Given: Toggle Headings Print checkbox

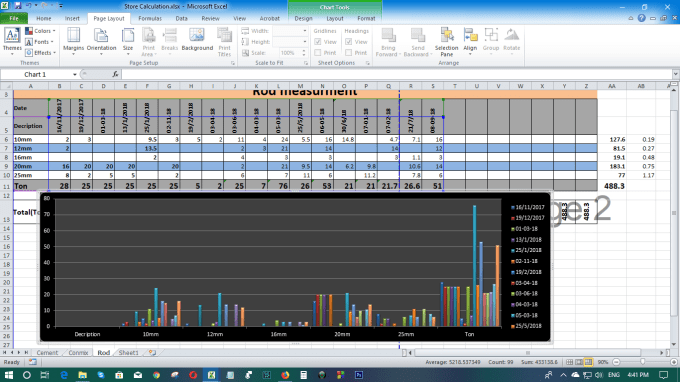Looking at the screenshot, I should [349, 53].
